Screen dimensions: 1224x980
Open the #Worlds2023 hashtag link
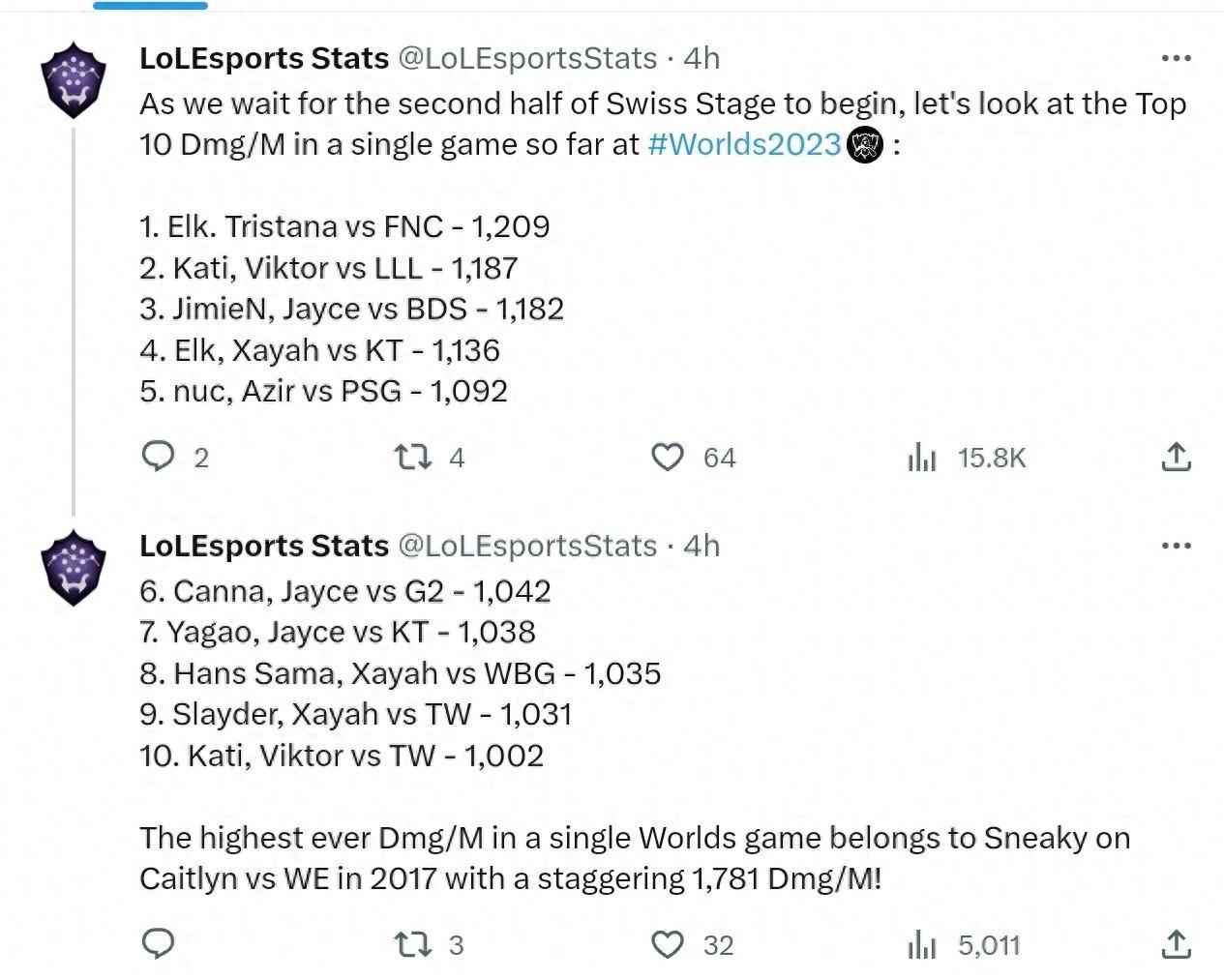coord(744,144)
